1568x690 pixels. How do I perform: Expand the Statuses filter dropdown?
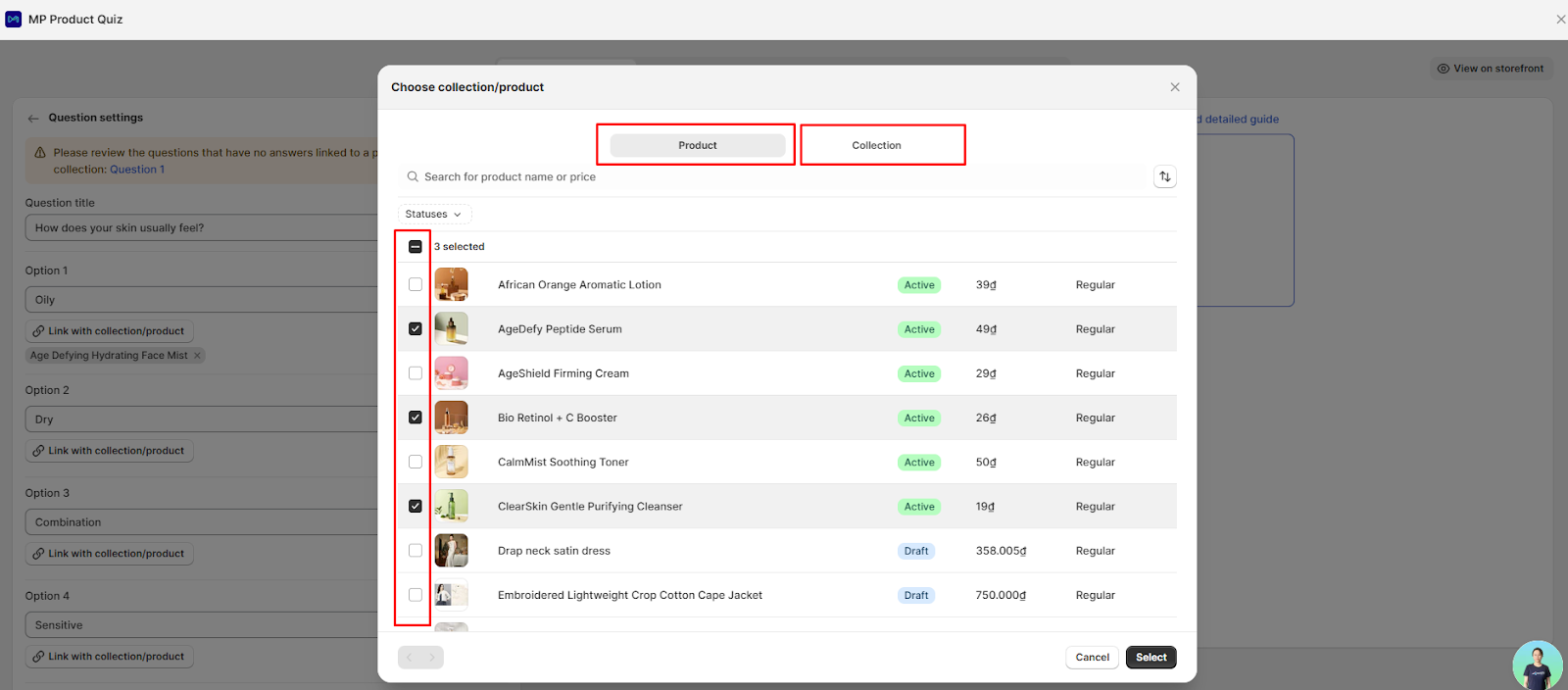pyautogui.click(x=434, y=215)
